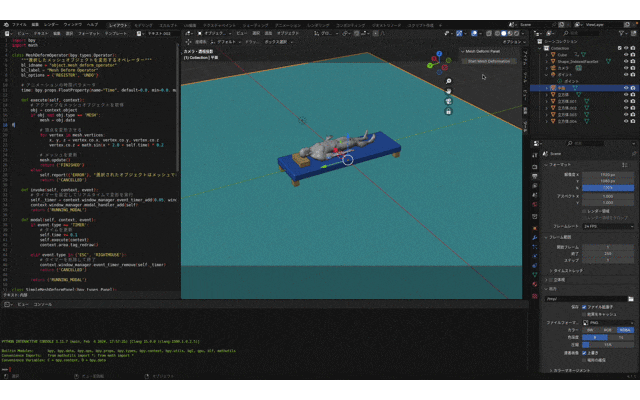Switch to the モデリング workspace tab
Viewport: 640px width, 400px height.
coord(143,25)
